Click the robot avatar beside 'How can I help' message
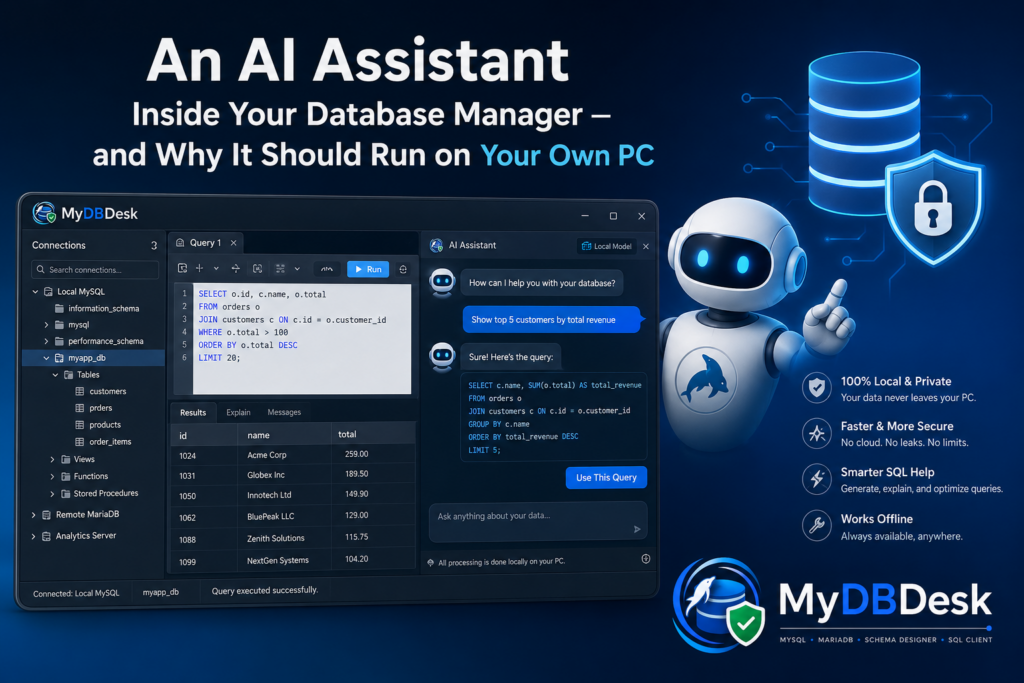Screen dimensions: 1024x683 point(442,282)
